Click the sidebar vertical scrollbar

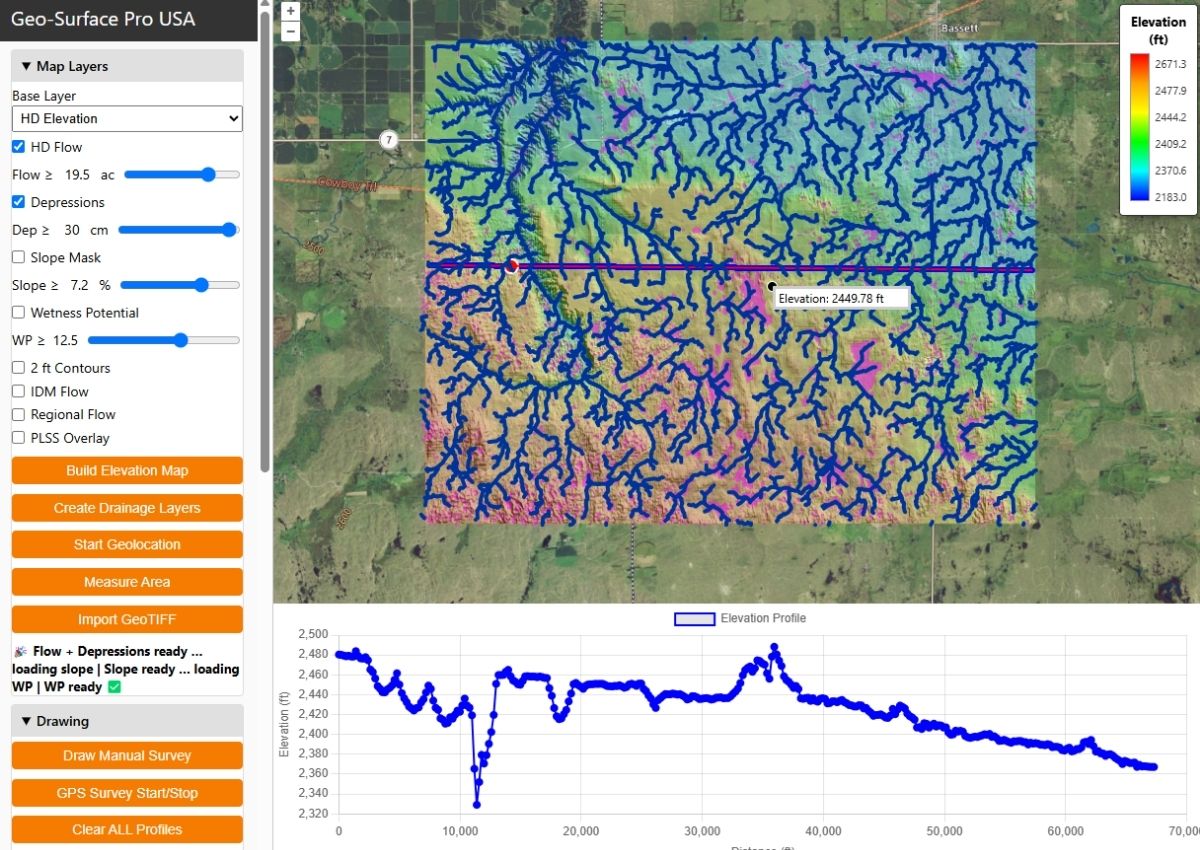[265, 240]
